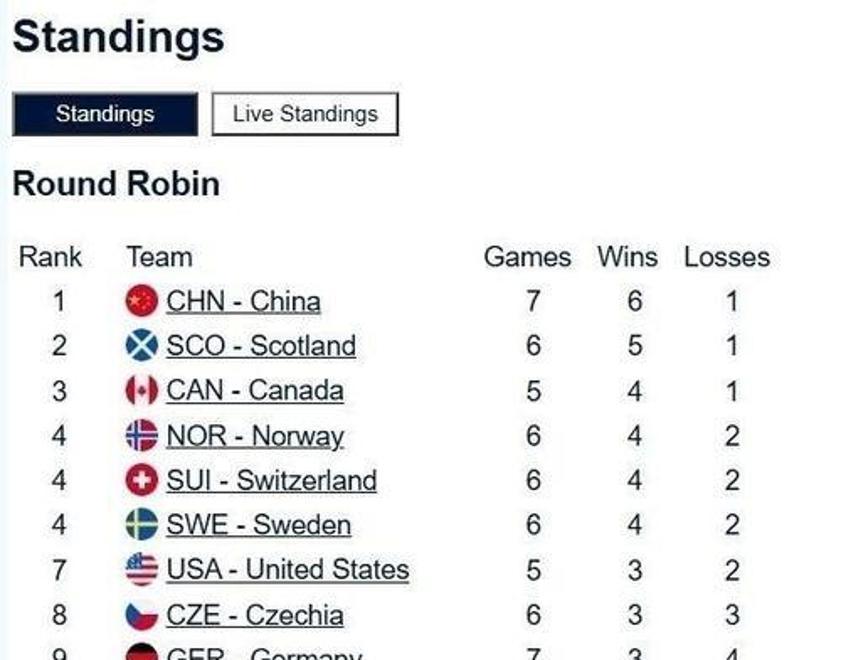
Task: Click the Czechia flag icon
Action: click(x=142, y=615)
